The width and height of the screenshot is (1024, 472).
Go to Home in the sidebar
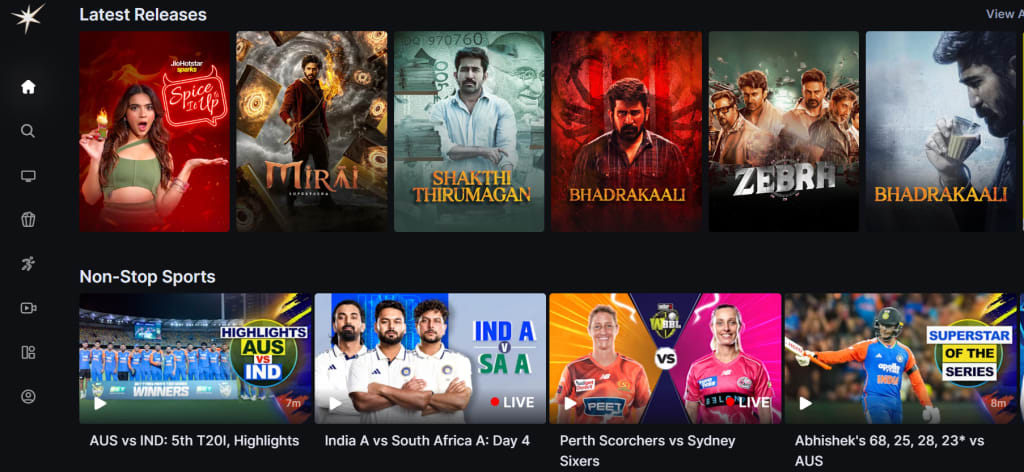(28, 87)
